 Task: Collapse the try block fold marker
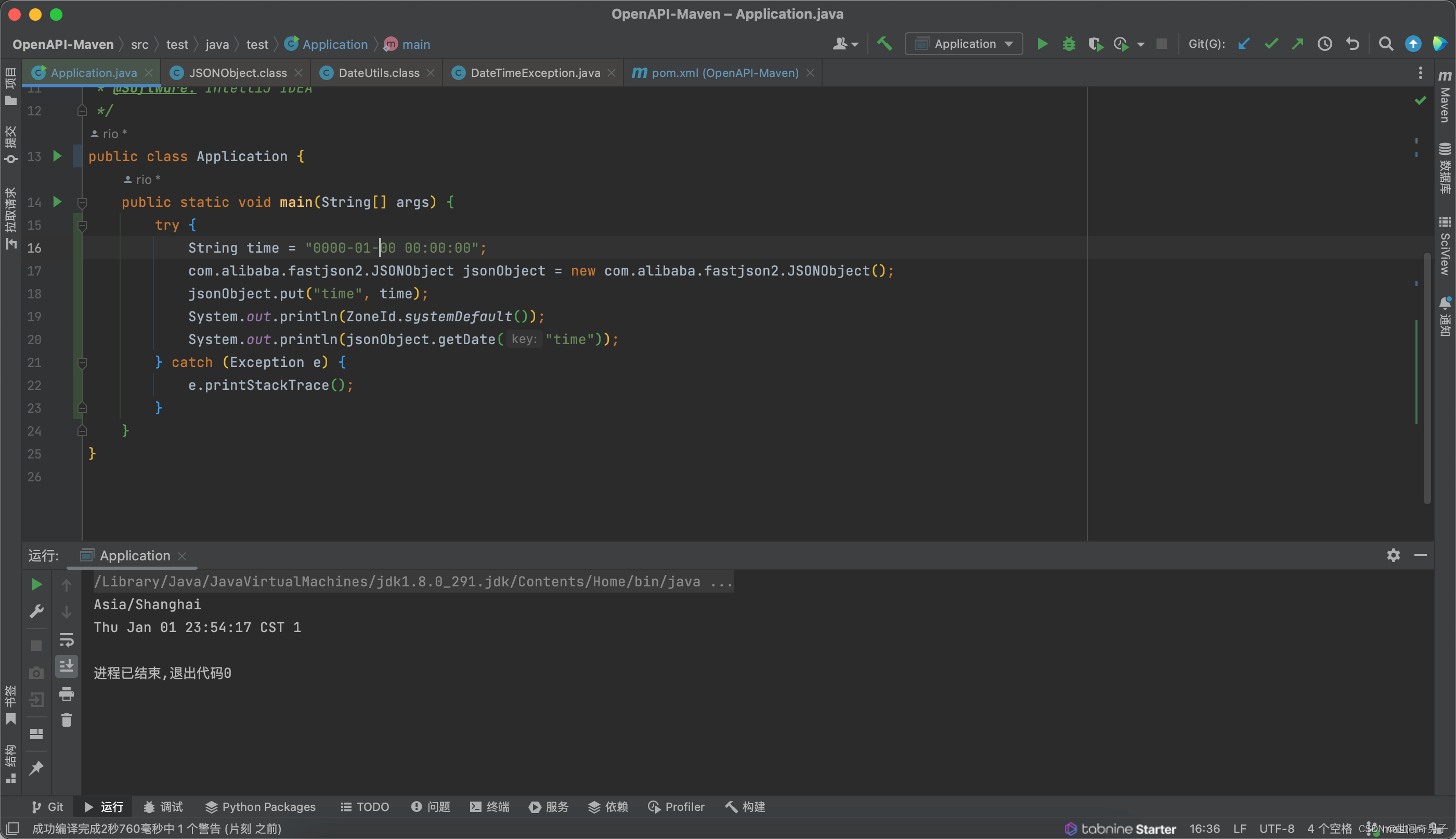coord(82,225)
